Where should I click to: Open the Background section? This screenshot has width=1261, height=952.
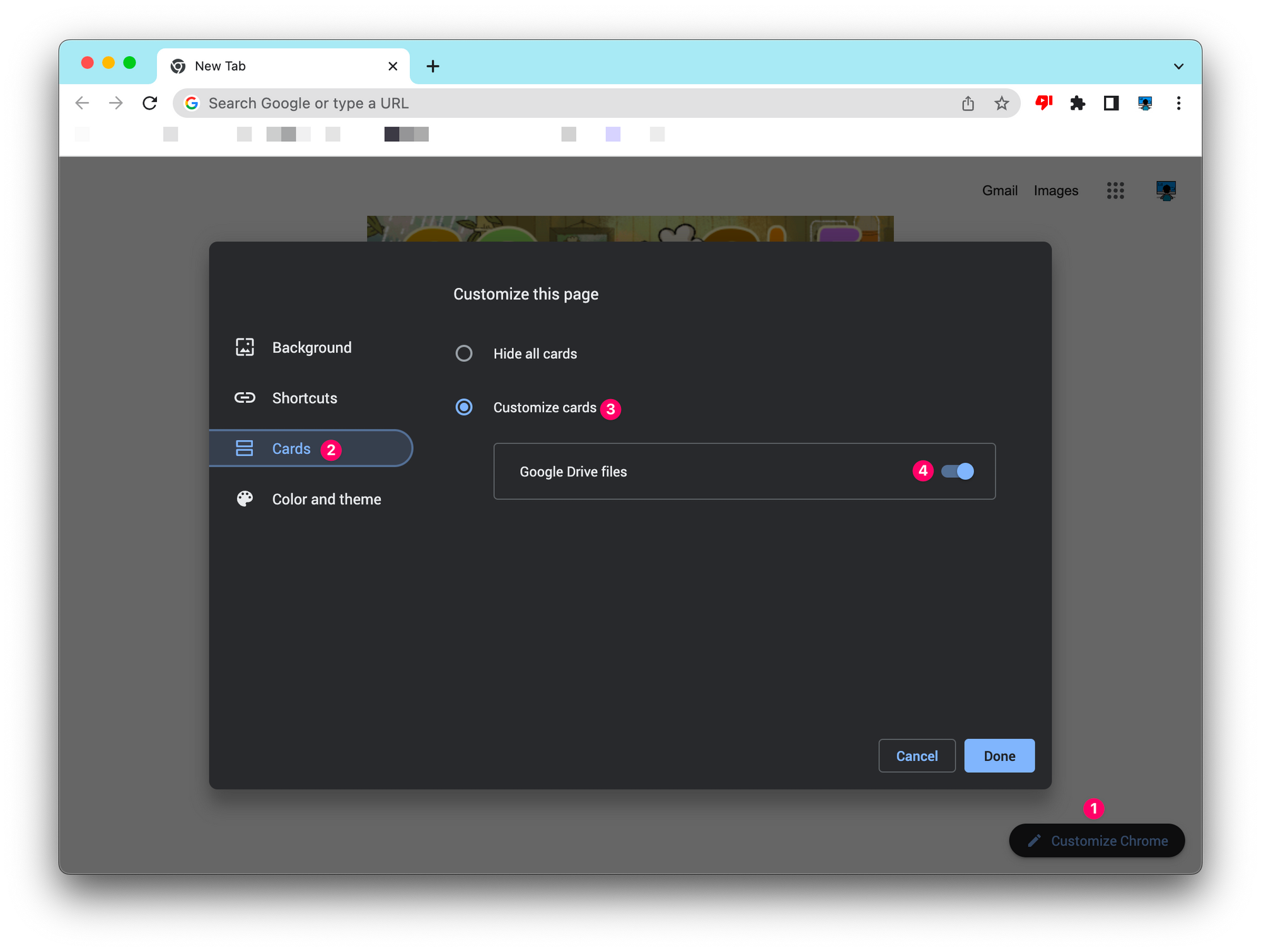(311, 347)
